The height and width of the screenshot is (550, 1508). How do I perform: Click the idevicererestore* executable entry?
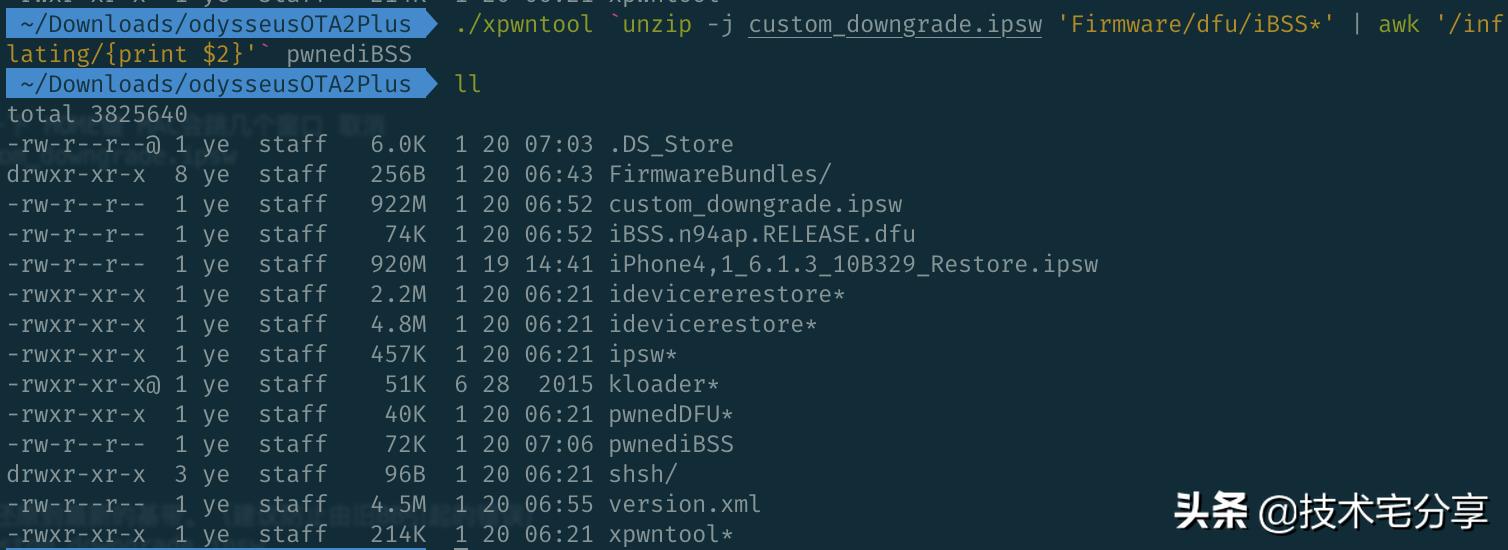click(x=727, y=294)
